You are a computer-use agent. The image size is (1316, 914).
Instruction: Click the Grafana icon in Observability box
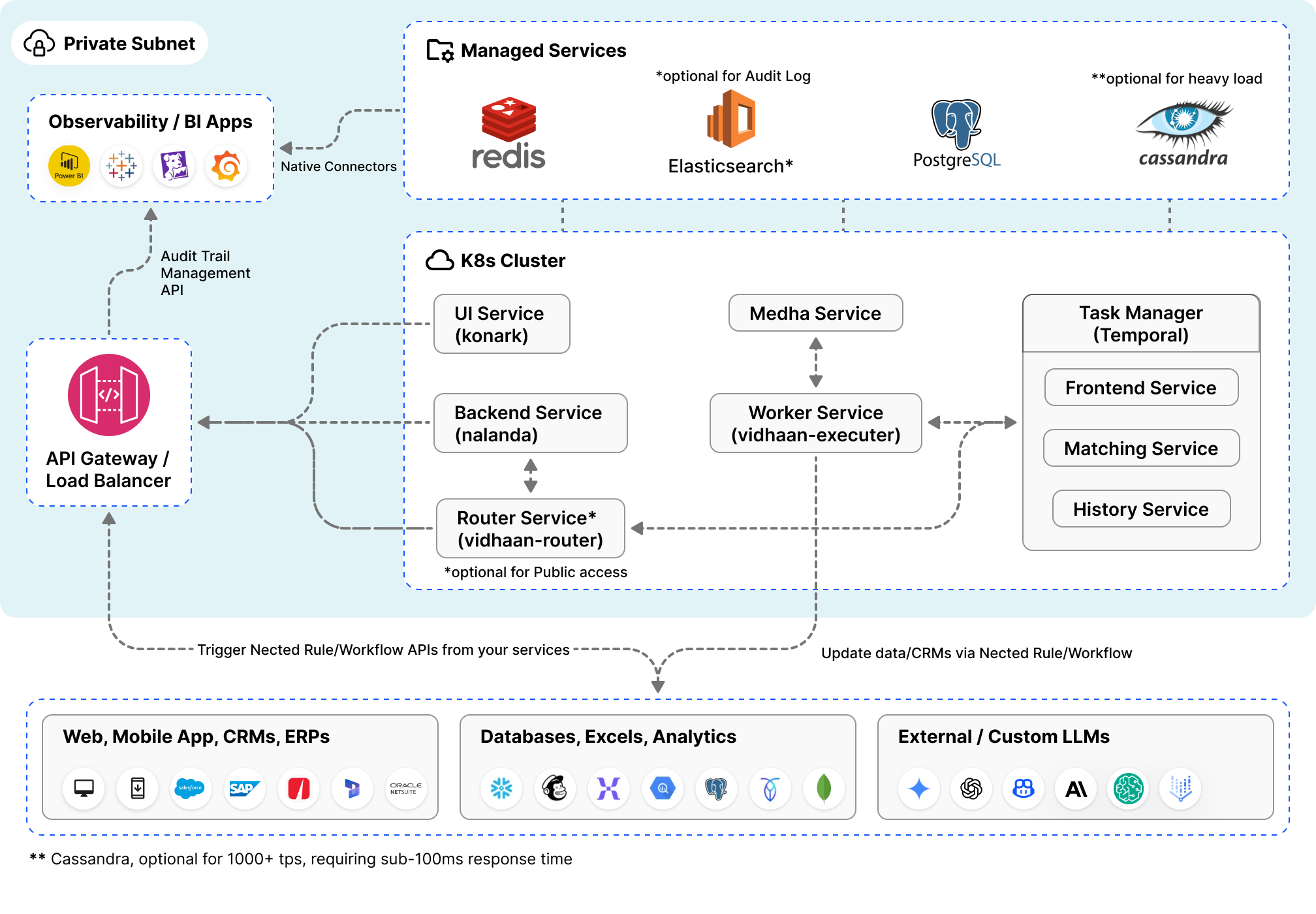227,166
